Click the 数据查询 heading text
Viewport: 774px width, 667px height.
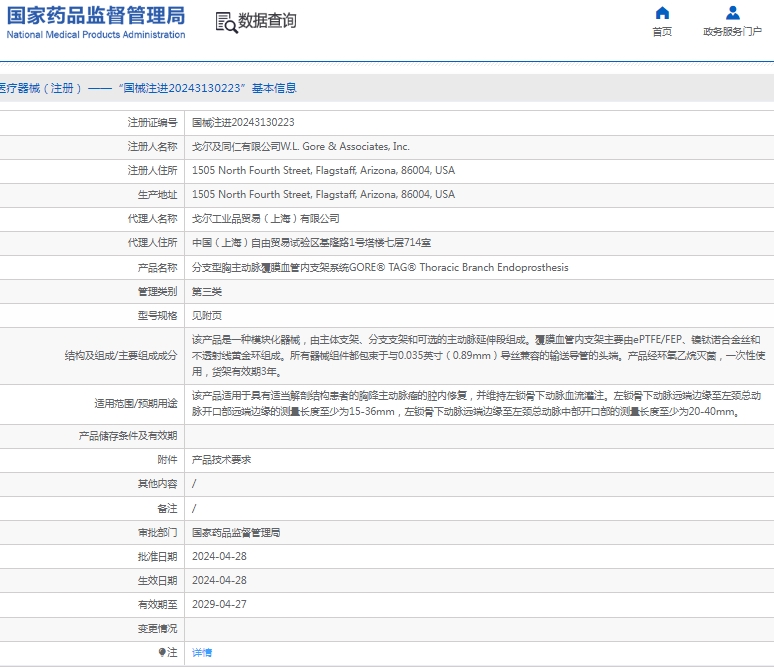pyautogui.click(x=267, y=21)
